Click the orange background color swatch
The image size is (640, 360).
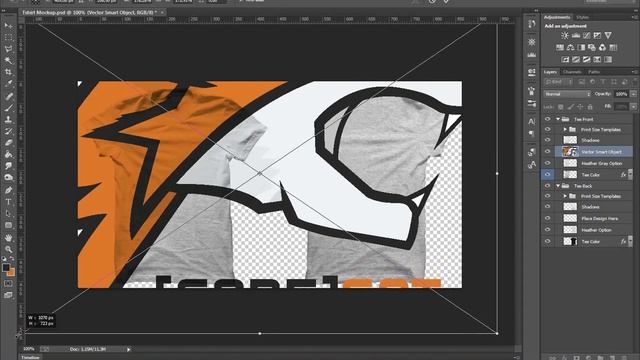tap(11, 272)
